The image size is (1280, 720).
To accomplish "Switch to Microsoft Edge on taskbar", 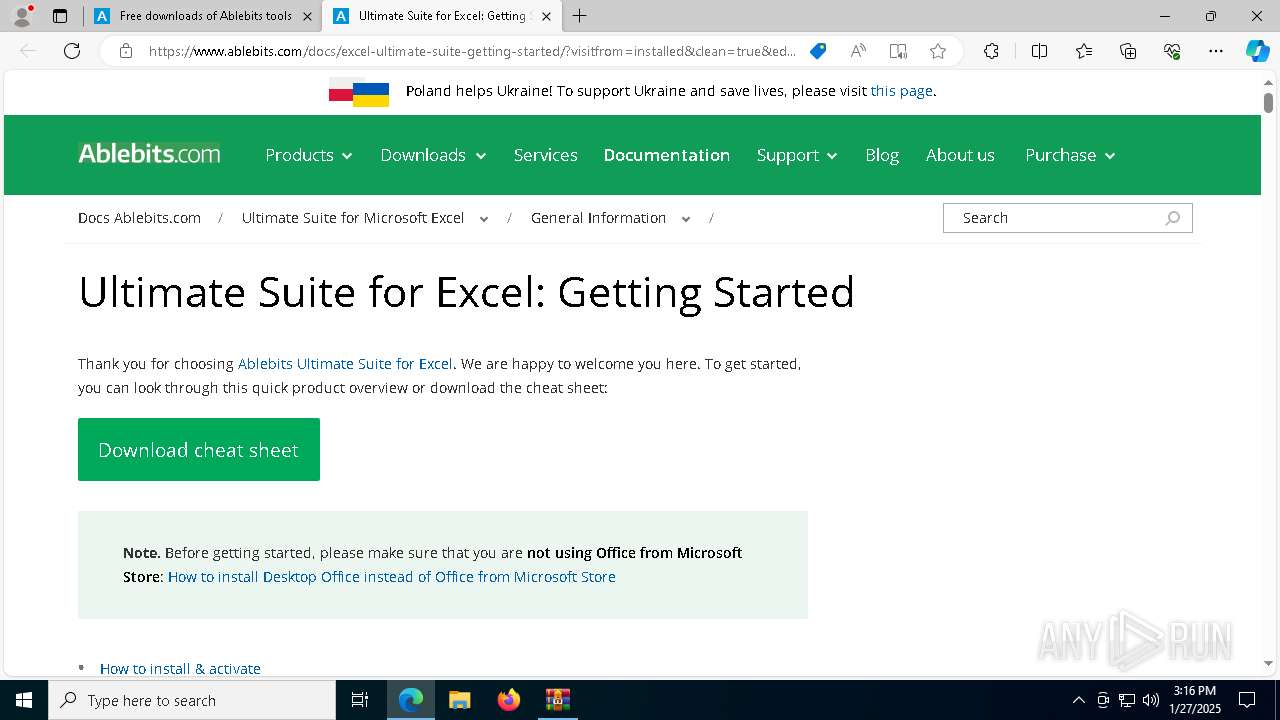I will pos(411,700).
